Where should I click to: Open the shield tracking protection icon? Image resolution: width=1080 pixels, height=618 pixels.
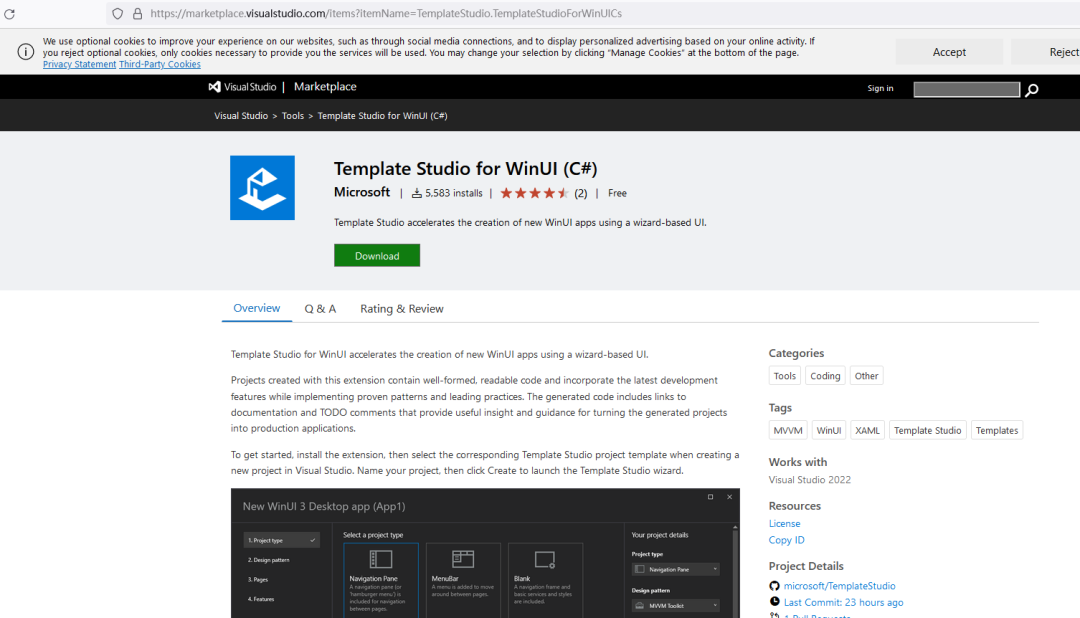118,13
